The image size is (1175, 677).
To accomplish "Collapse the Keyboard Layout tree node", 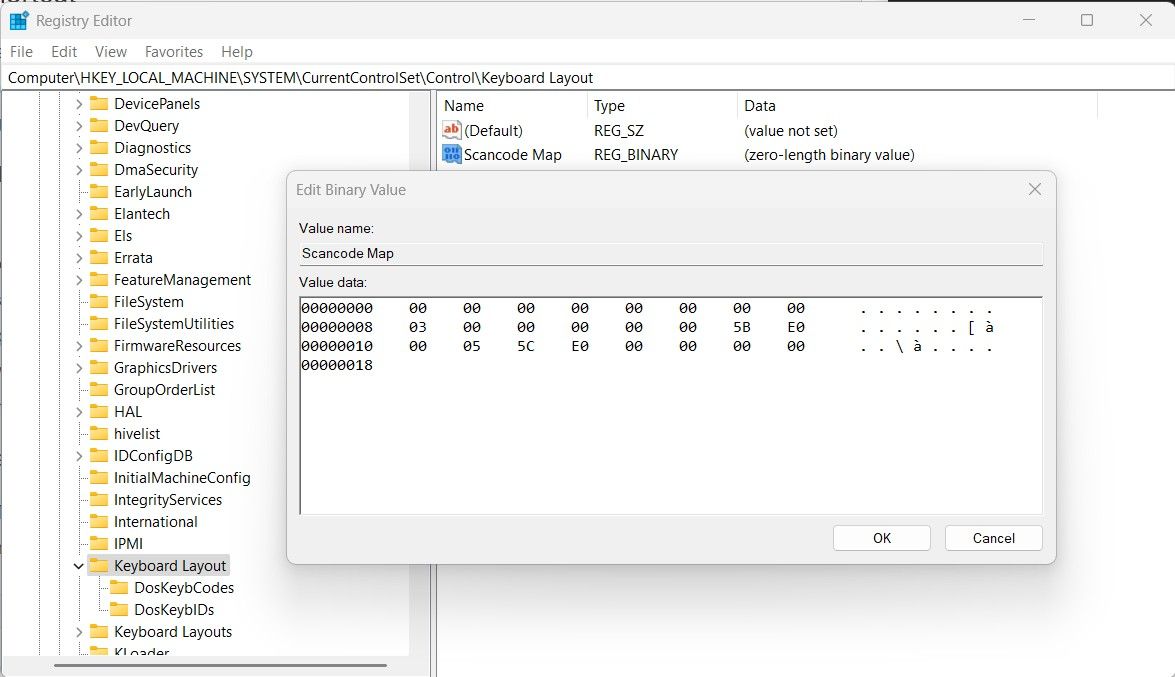I will 79,566.
